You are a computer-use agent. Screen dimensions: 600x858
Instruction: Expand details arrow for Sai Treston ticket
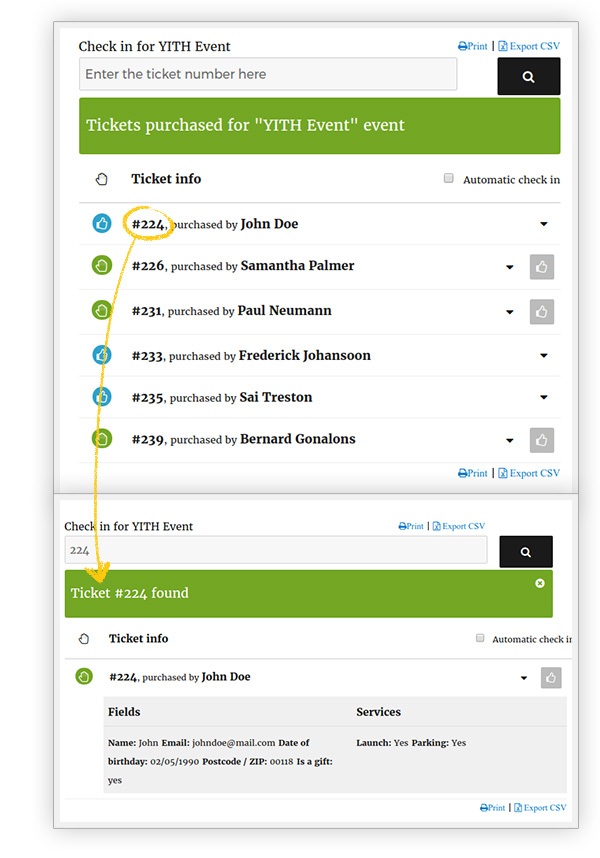pyautogui.click(x=544, y=398)
